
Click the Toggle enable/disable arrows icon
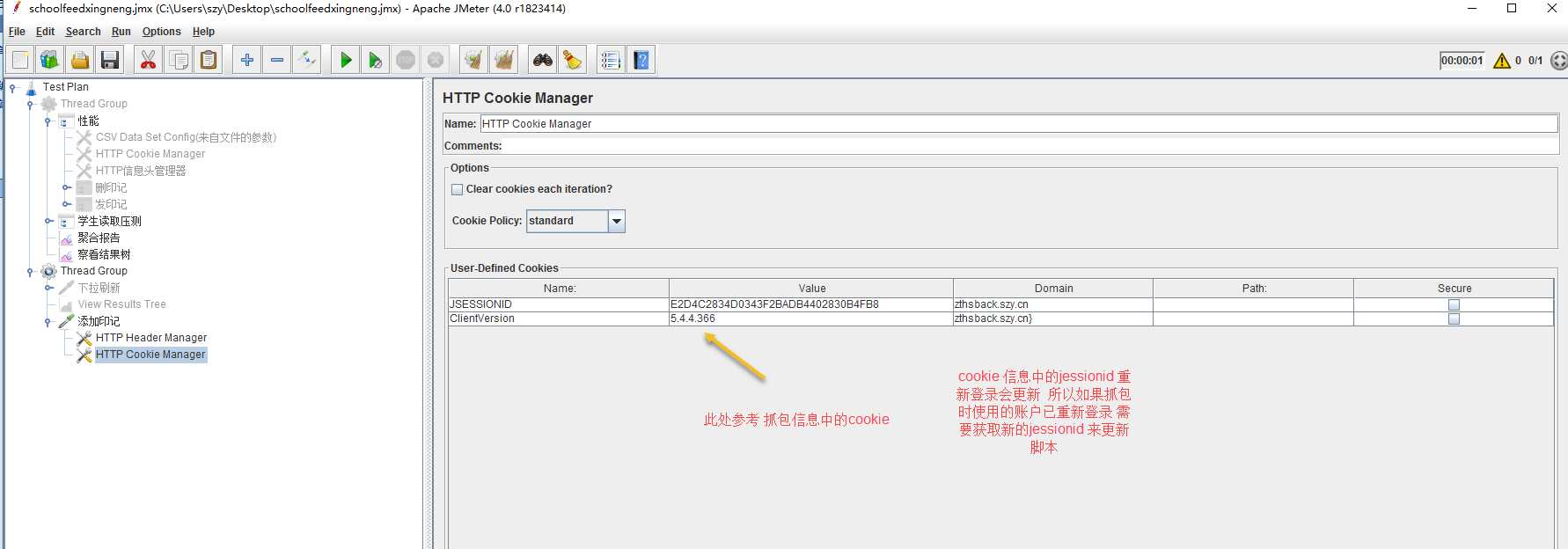pos(307,60)
